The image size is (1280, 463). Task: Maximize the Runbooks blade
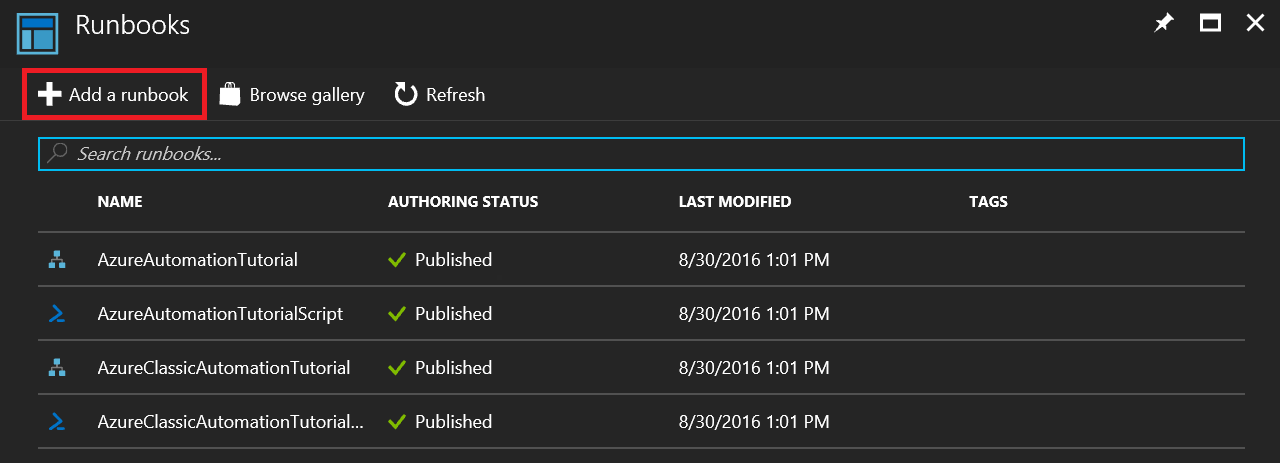point(1210,24)
